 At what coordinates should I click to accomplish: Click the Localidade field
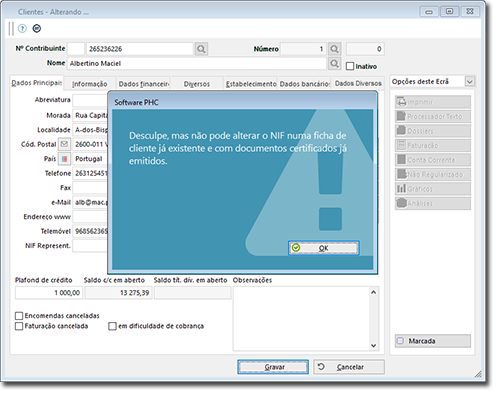[90, 130]
